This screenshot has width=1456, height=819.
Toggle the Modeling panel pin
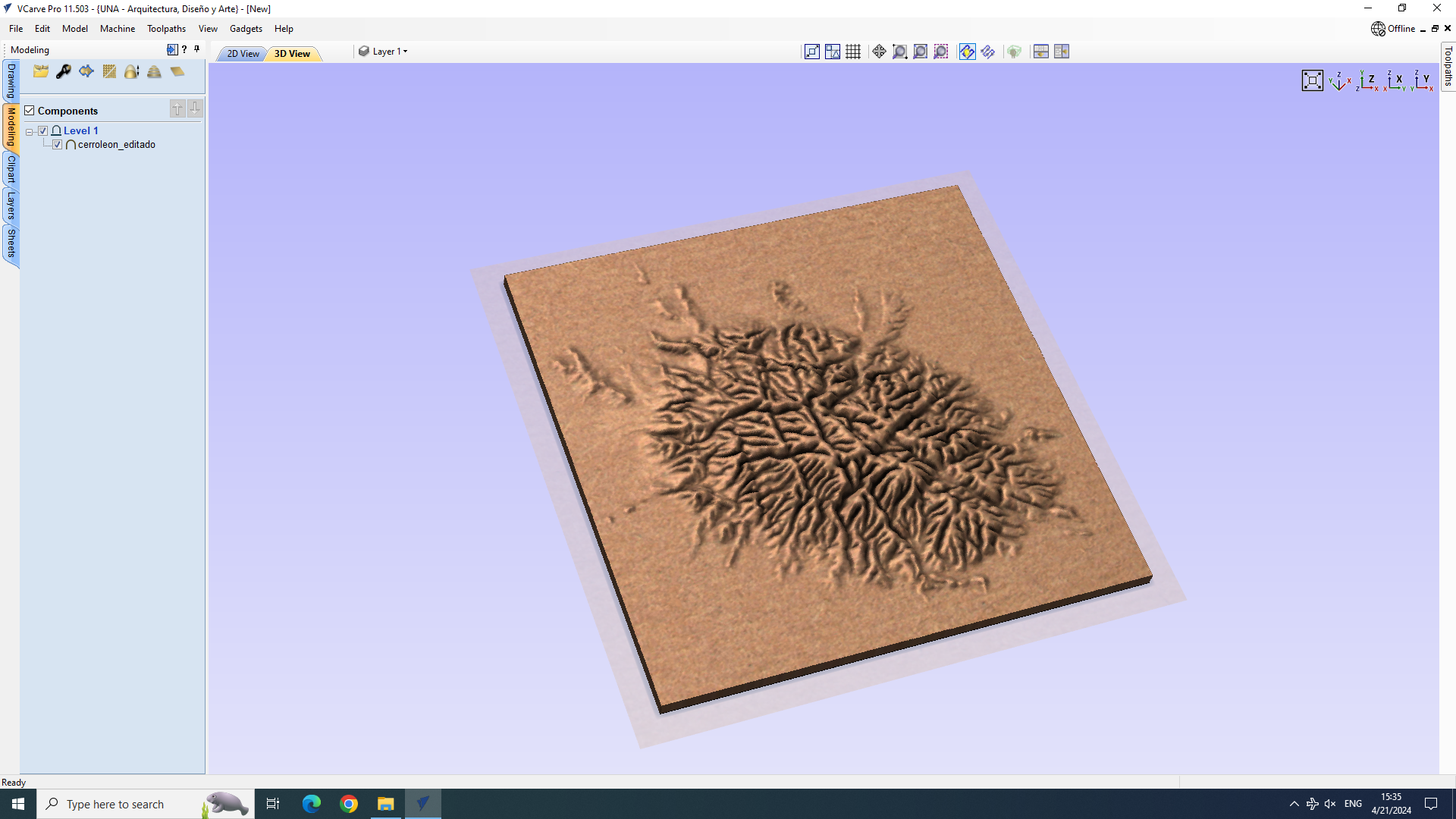pos(196,49)
